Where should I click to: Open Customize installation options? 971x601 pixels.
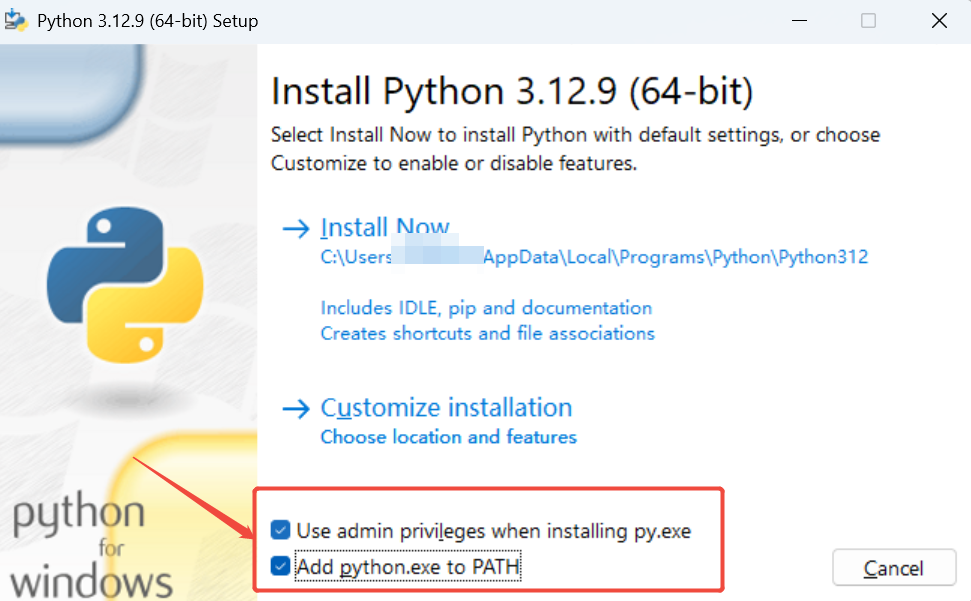click(446, 408)
